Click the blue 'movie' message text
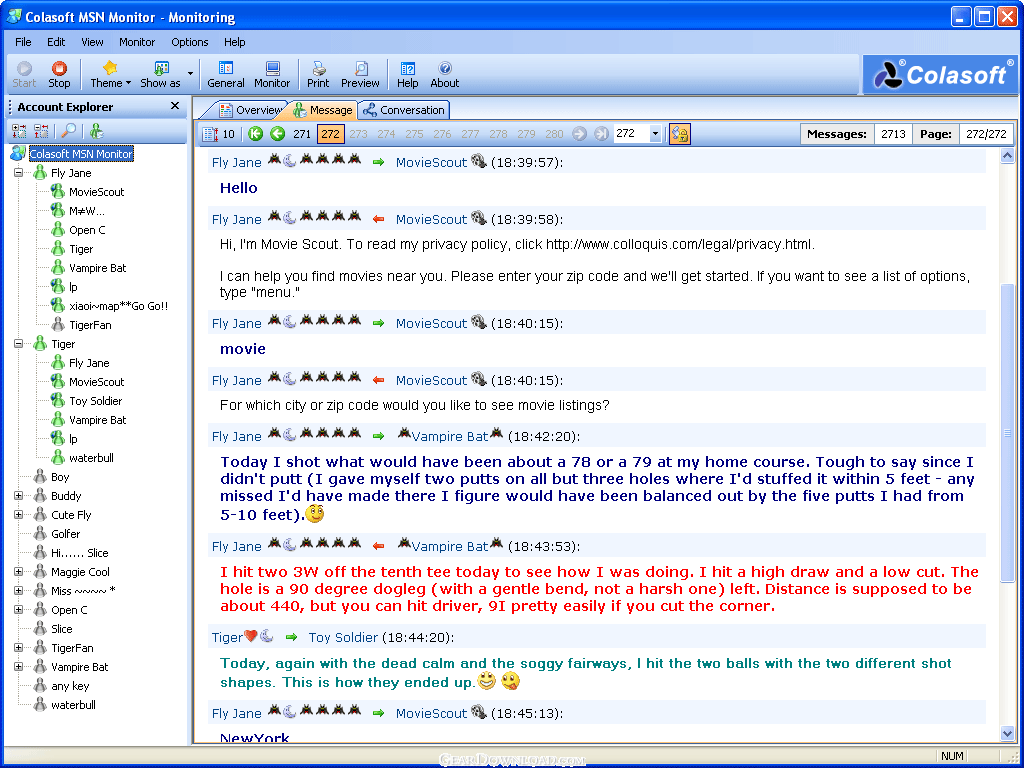This screenshot has width=1024, height=768. point(243,349)
